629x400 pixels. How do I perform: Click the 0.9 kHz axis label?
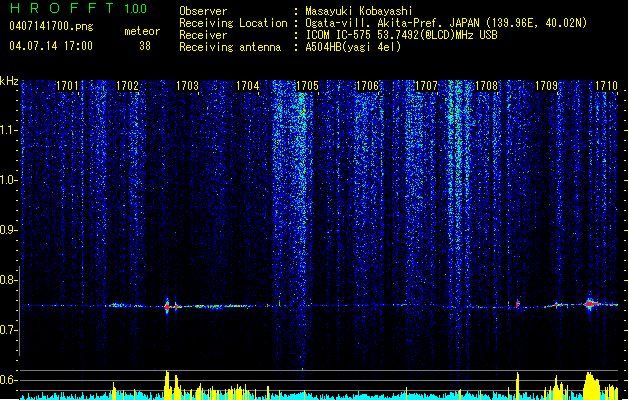coord(9,230)
